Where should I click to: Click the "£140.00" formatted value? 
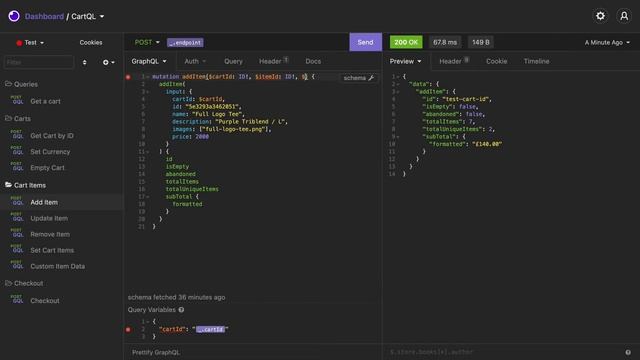(x=487, y=144)
